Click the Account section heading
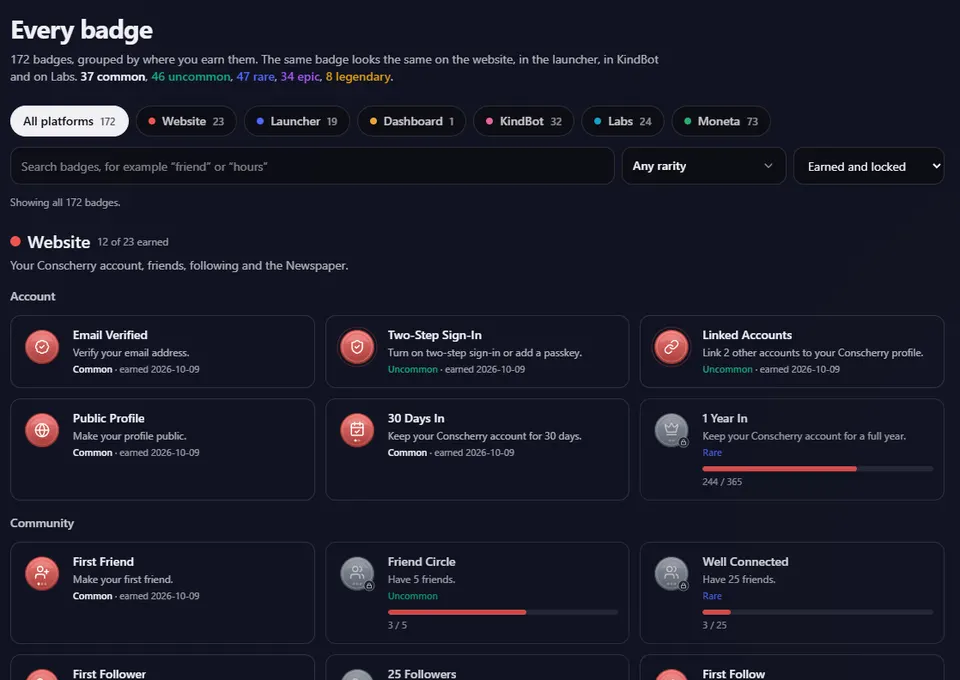This screenshot has height=680, width=960. [x=32, y=296]
